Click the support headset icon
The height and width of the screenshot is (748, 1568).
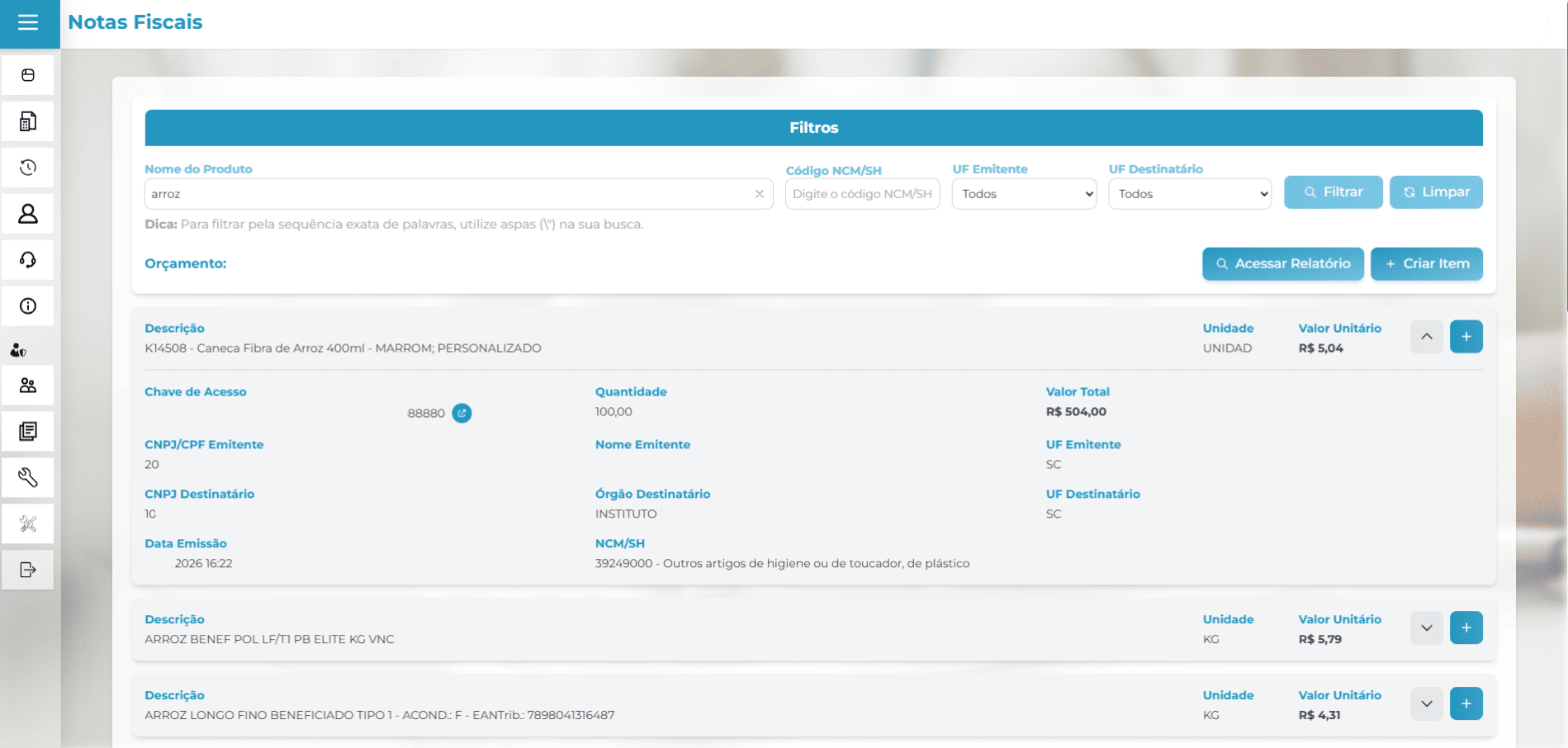(27, 259)
